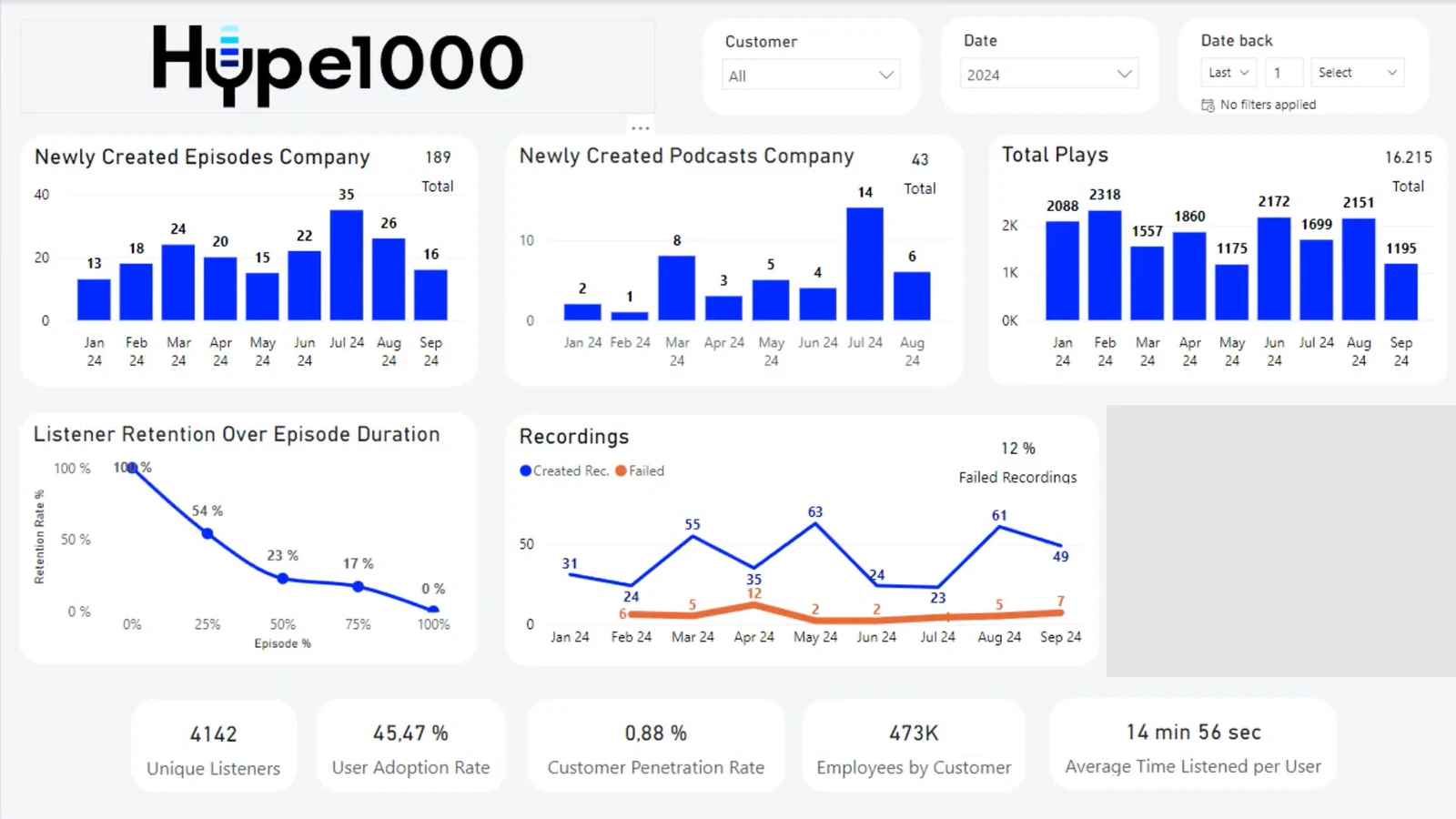The height and width of the screenshot is (819, 1456).
Task: Select the Average Time Listened per User card
Action: point(1193,745)
